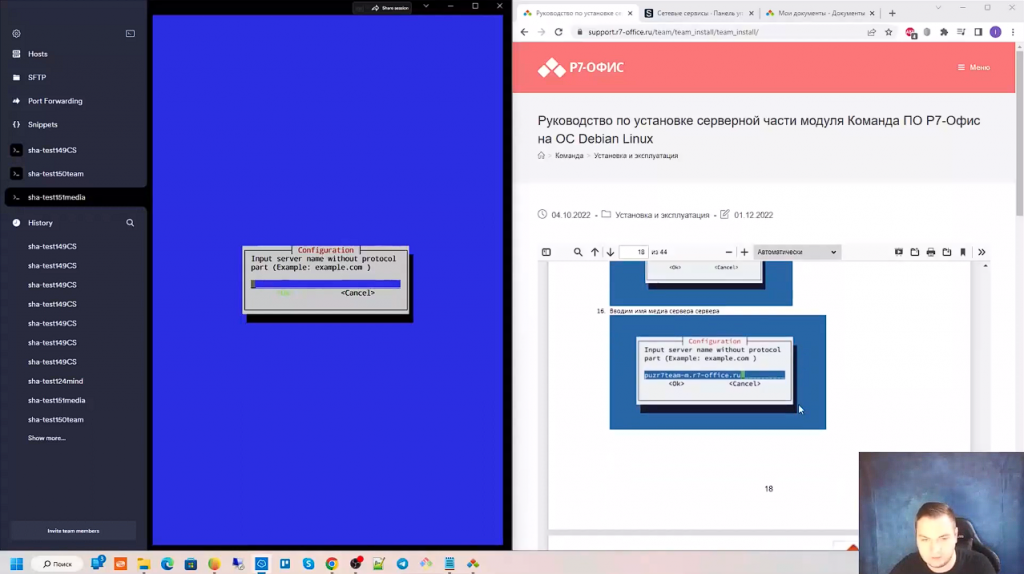1024x574 pixels.
Task: Click the Р7-Офис logo
Action: [581, 67]
